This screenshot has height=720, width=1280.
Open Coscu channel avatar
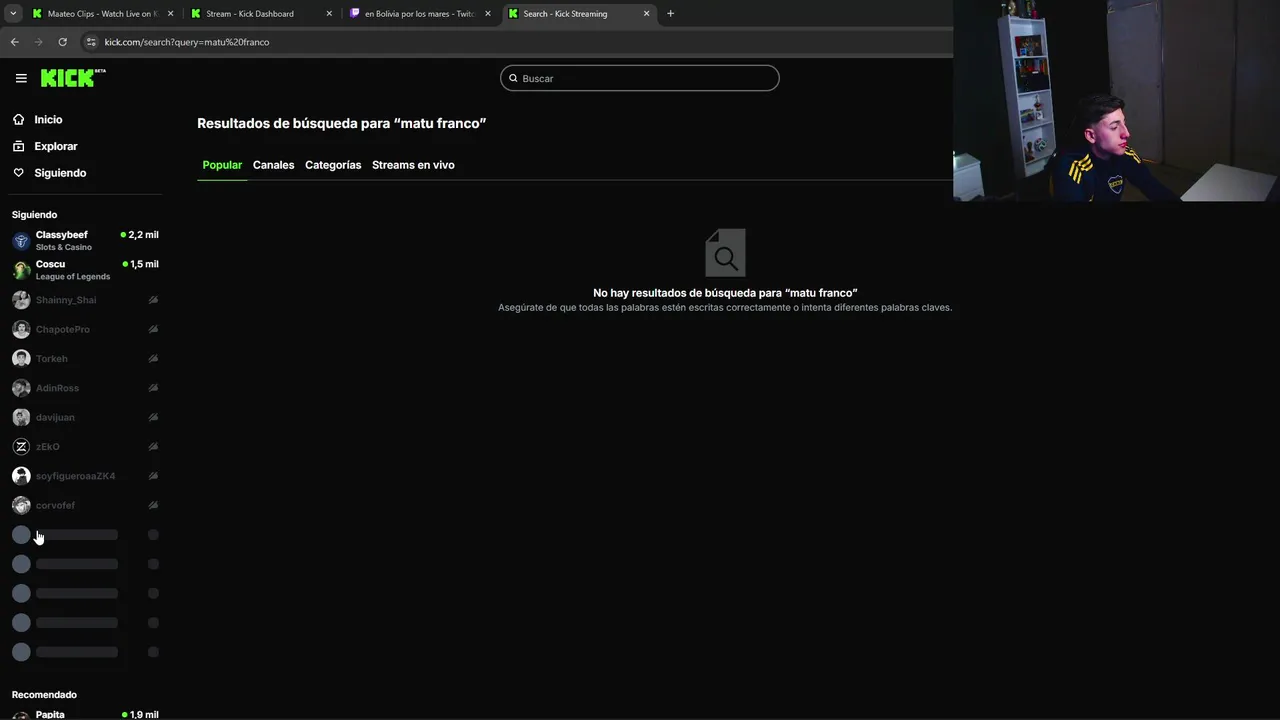click(x=21, y=270)
